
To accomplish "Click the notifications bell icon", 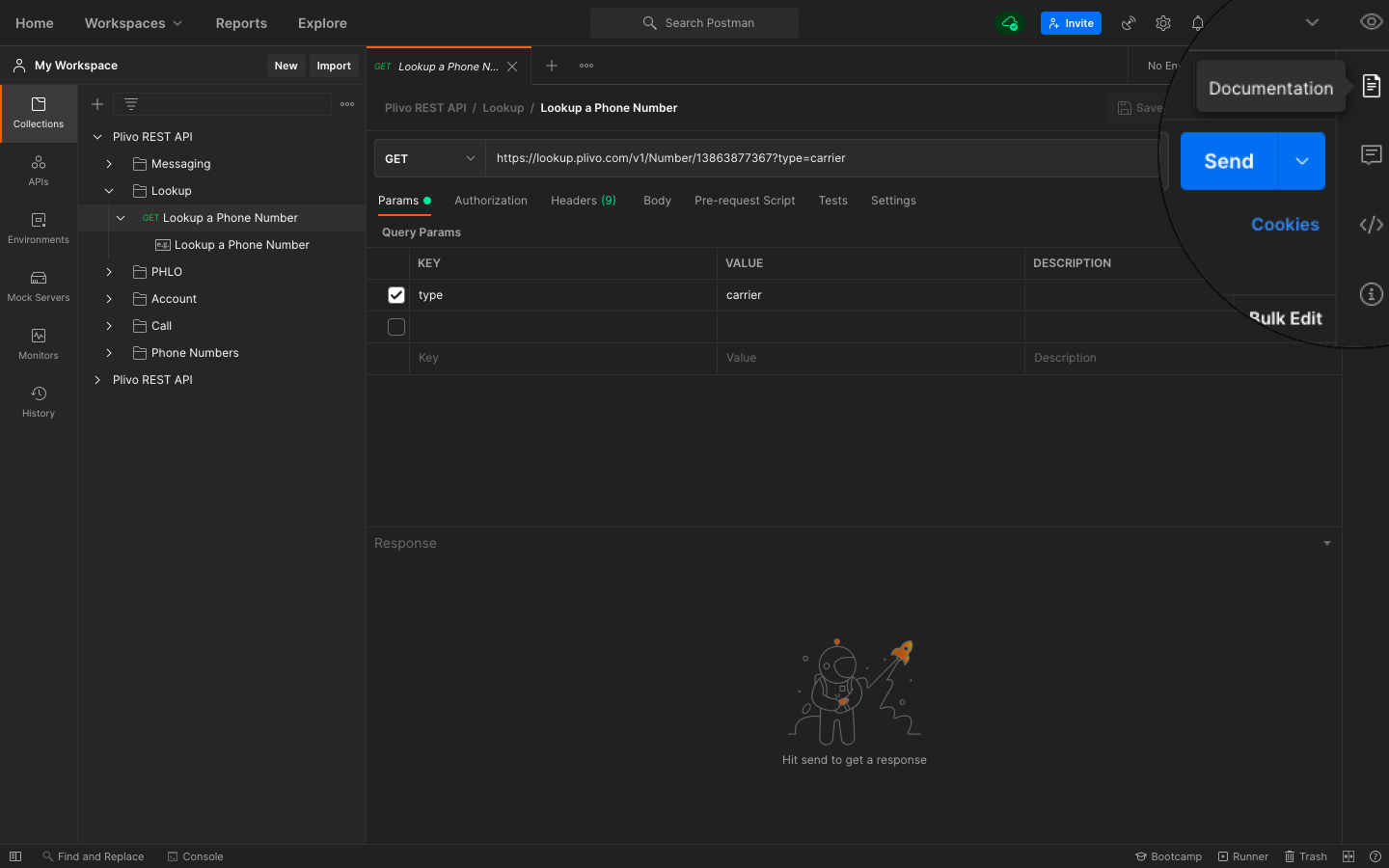I will click(x=1197, y=23).
